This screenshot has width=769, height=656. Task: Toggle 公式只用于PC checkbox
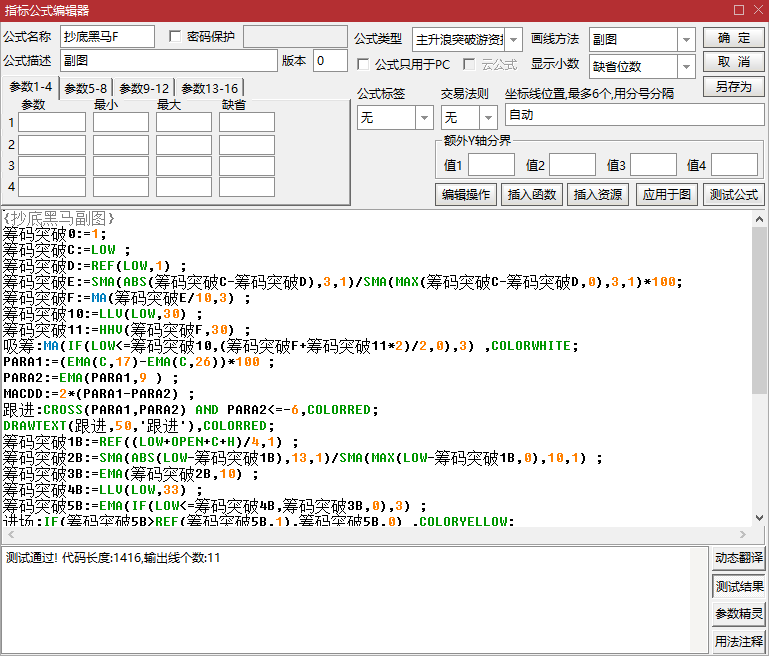click(364, 64)
